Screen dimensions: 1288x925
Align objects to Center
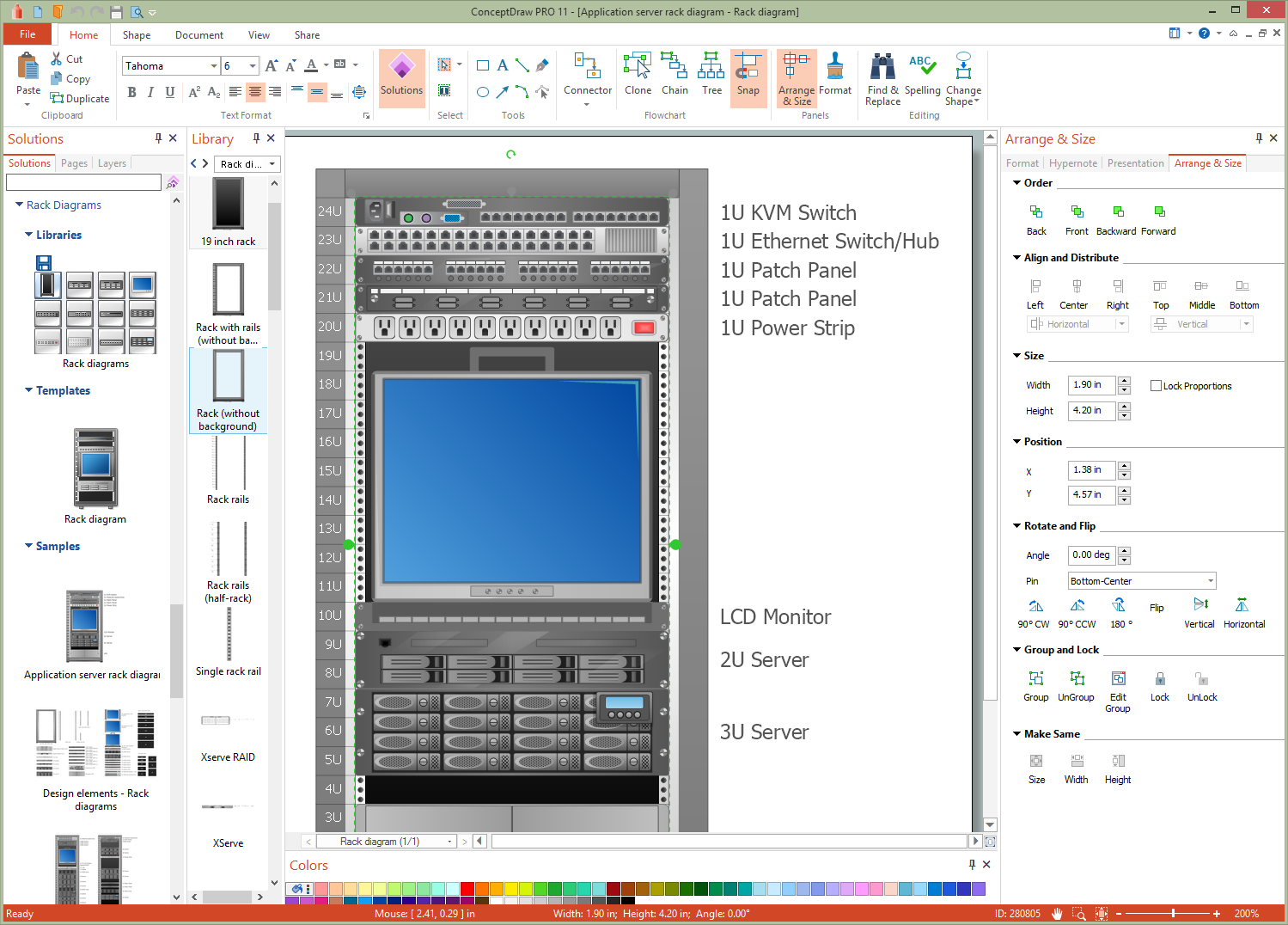[1073, 294]
